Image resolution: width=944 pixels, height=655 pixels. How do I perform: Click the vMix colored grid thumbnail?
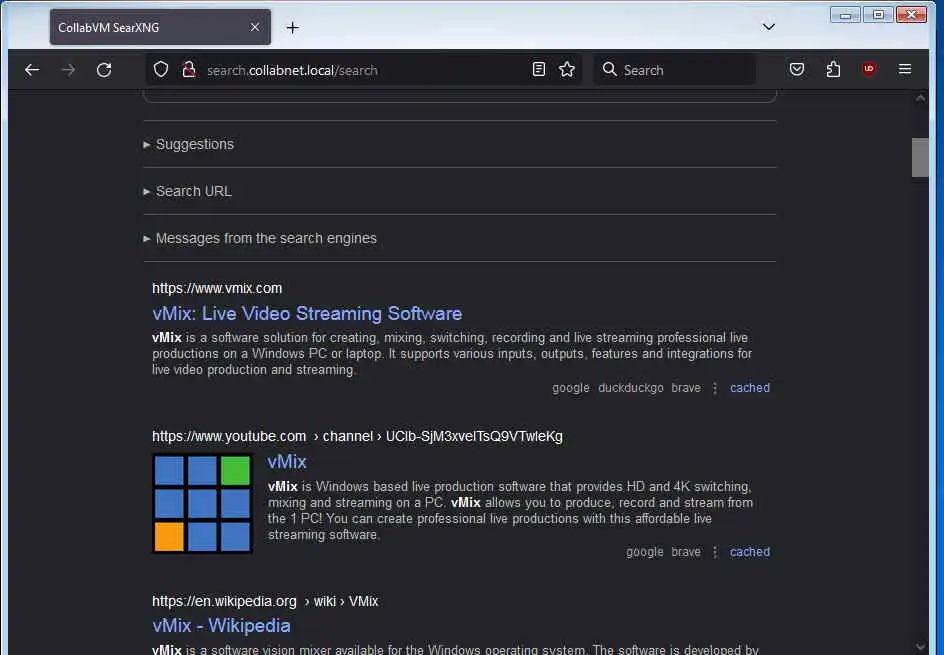pyautogui.click(x=202, y=503)
